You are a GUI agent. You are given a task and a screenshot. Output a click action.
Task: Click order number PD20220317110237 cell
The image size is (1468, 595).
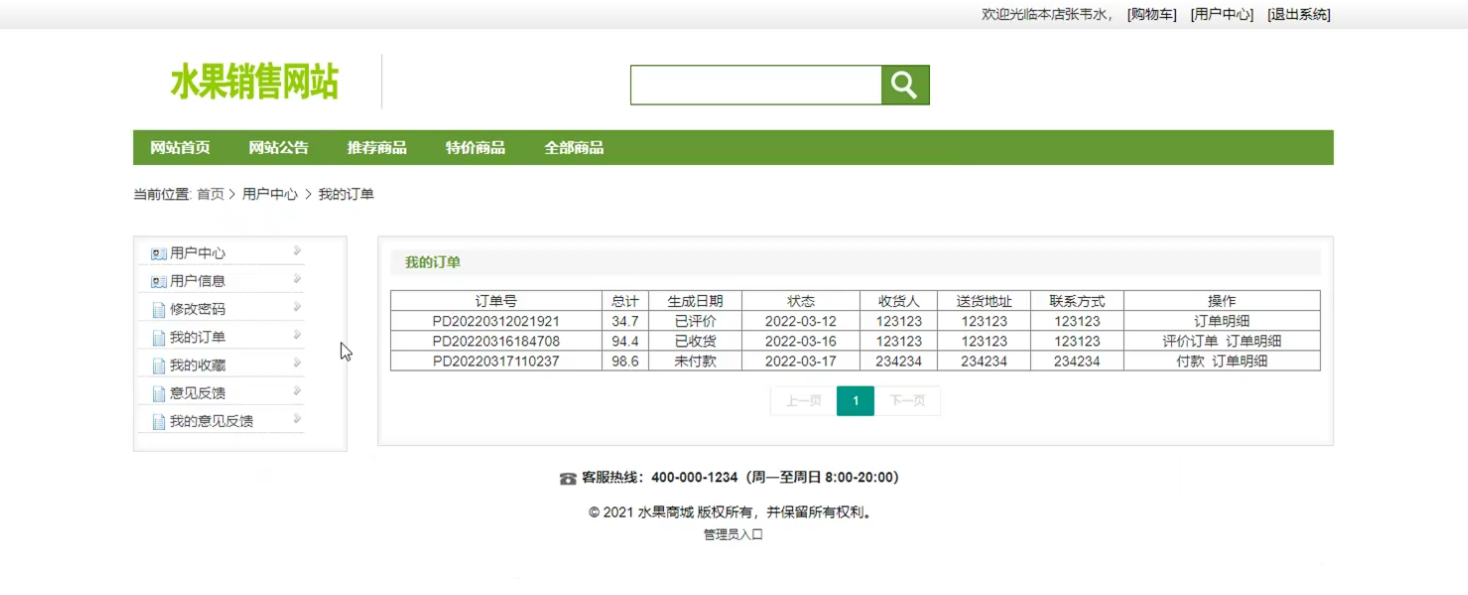(x=496, y=362)
